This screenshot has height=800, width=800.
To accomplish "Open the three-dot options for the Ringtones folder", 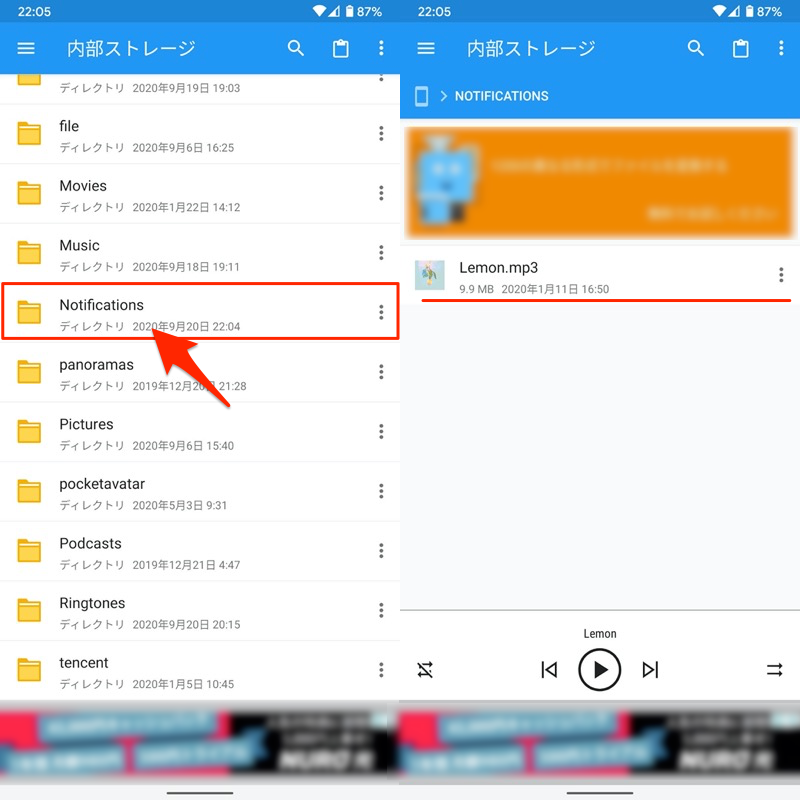I will pos(381,611).
